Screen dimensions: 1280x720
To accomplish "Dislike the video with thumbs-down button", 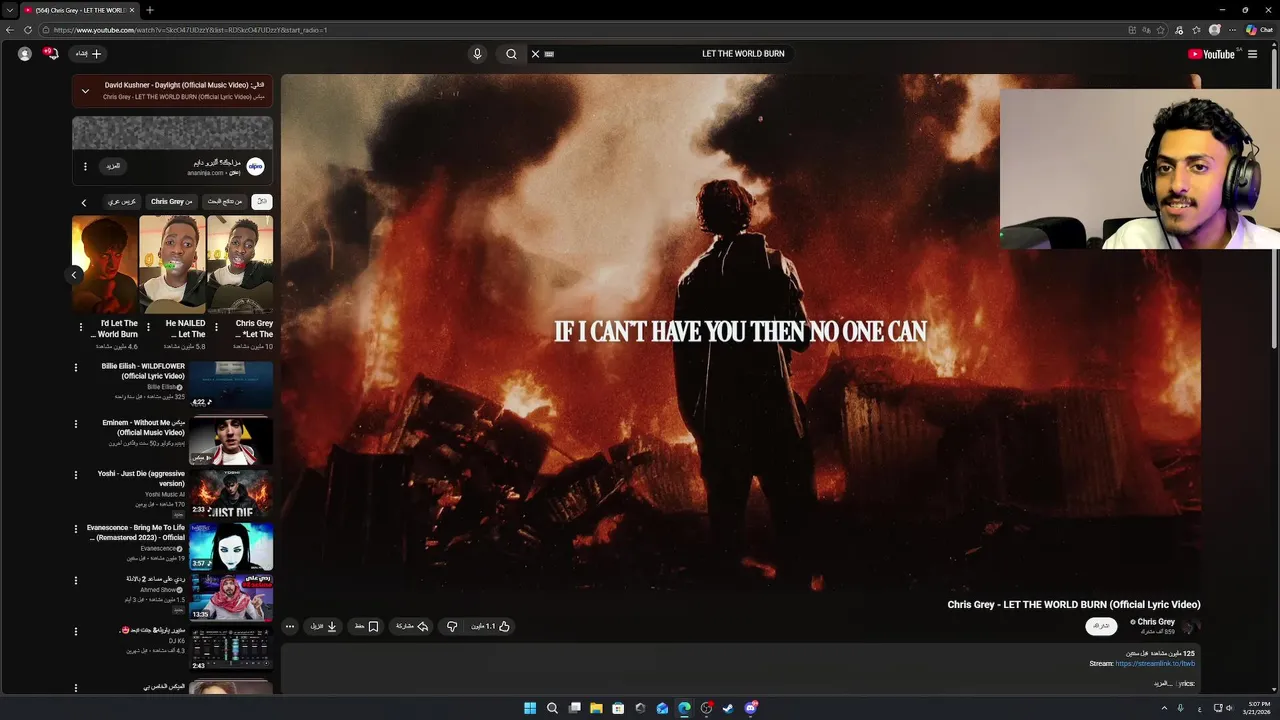I will (x=452, y=626).
